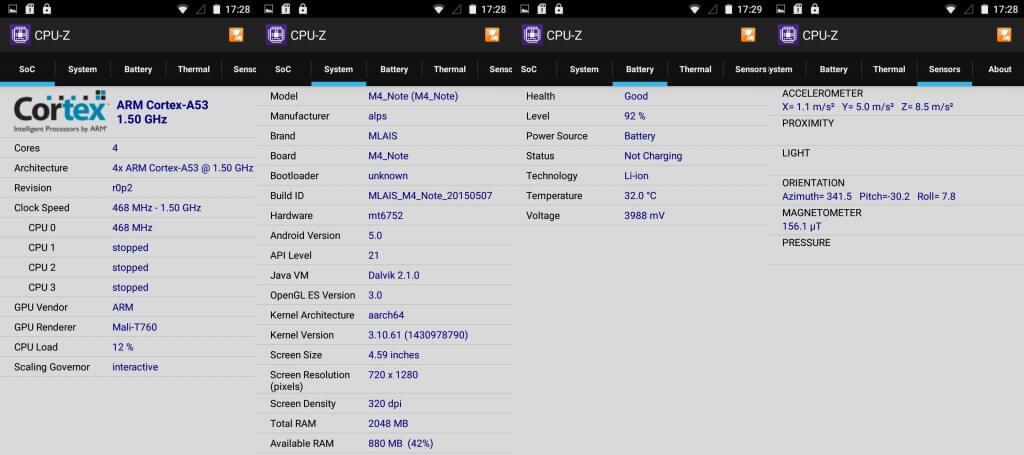Select the '880 MB (42%)' available RAM
This screenshot has height=455, width=1024.
pyautogui.click(x=400, y=443)
